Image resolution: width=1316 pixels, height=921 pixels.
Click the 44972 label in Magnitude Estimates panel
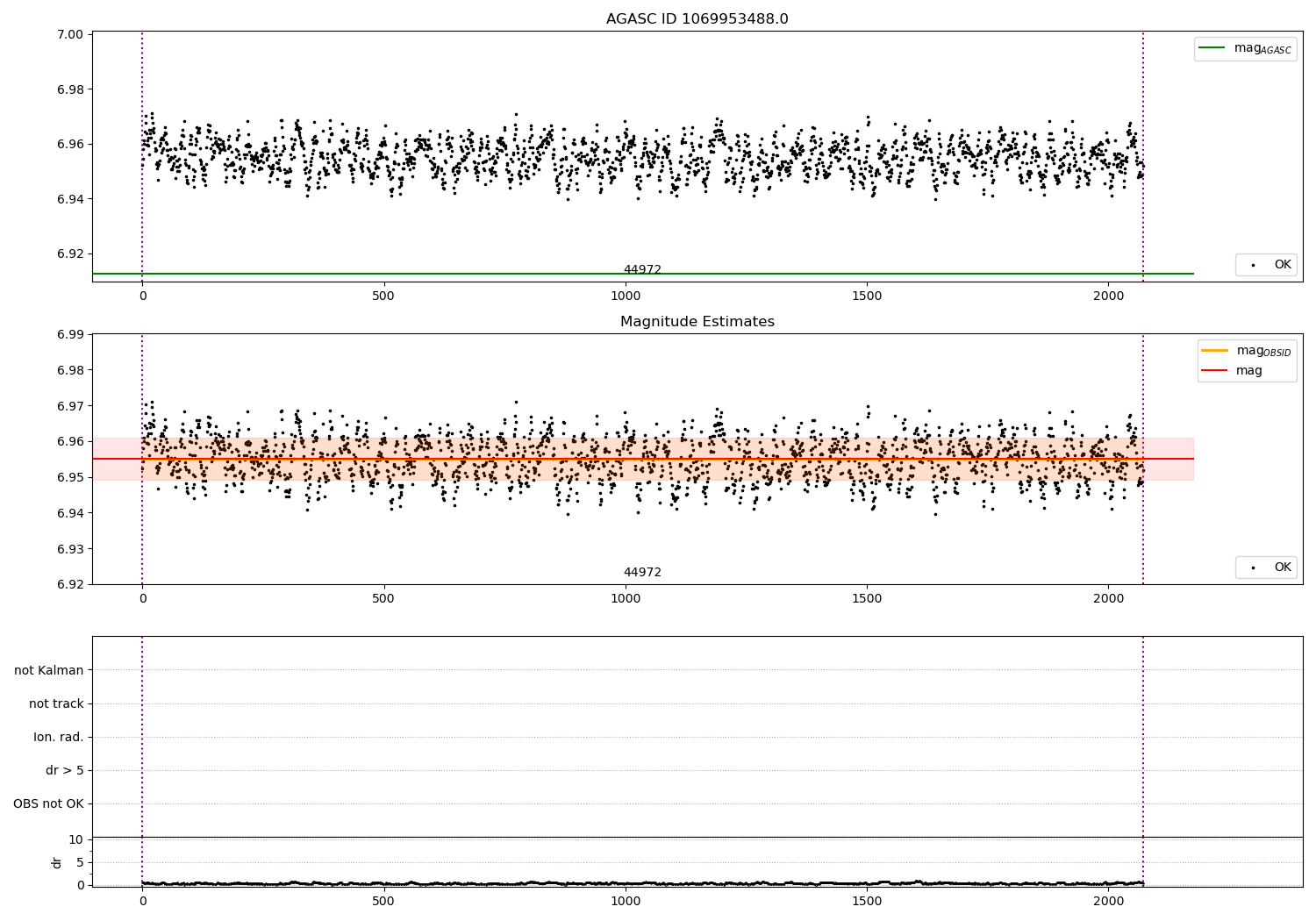coord(642,573)
